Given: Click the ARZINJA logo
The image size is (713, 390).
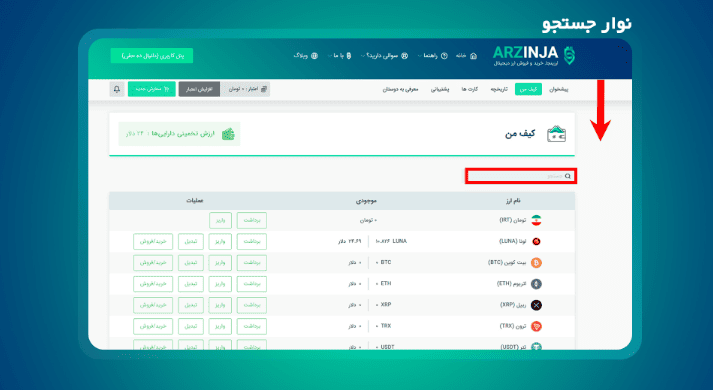Looking at the screenshot, I should click(x=534, y=56).
